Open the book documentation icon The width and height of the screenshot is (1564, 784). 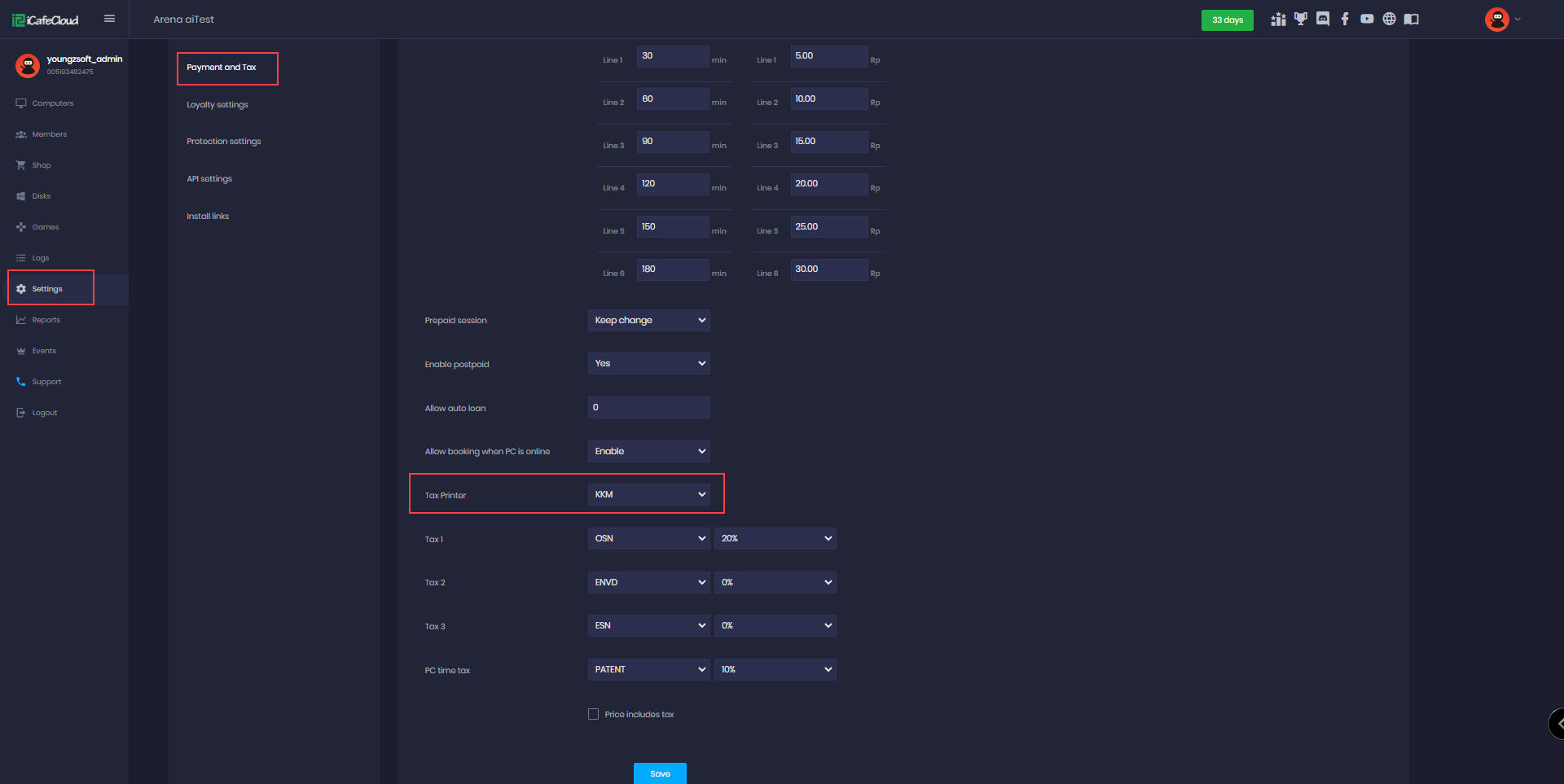tap(1412, 20)
